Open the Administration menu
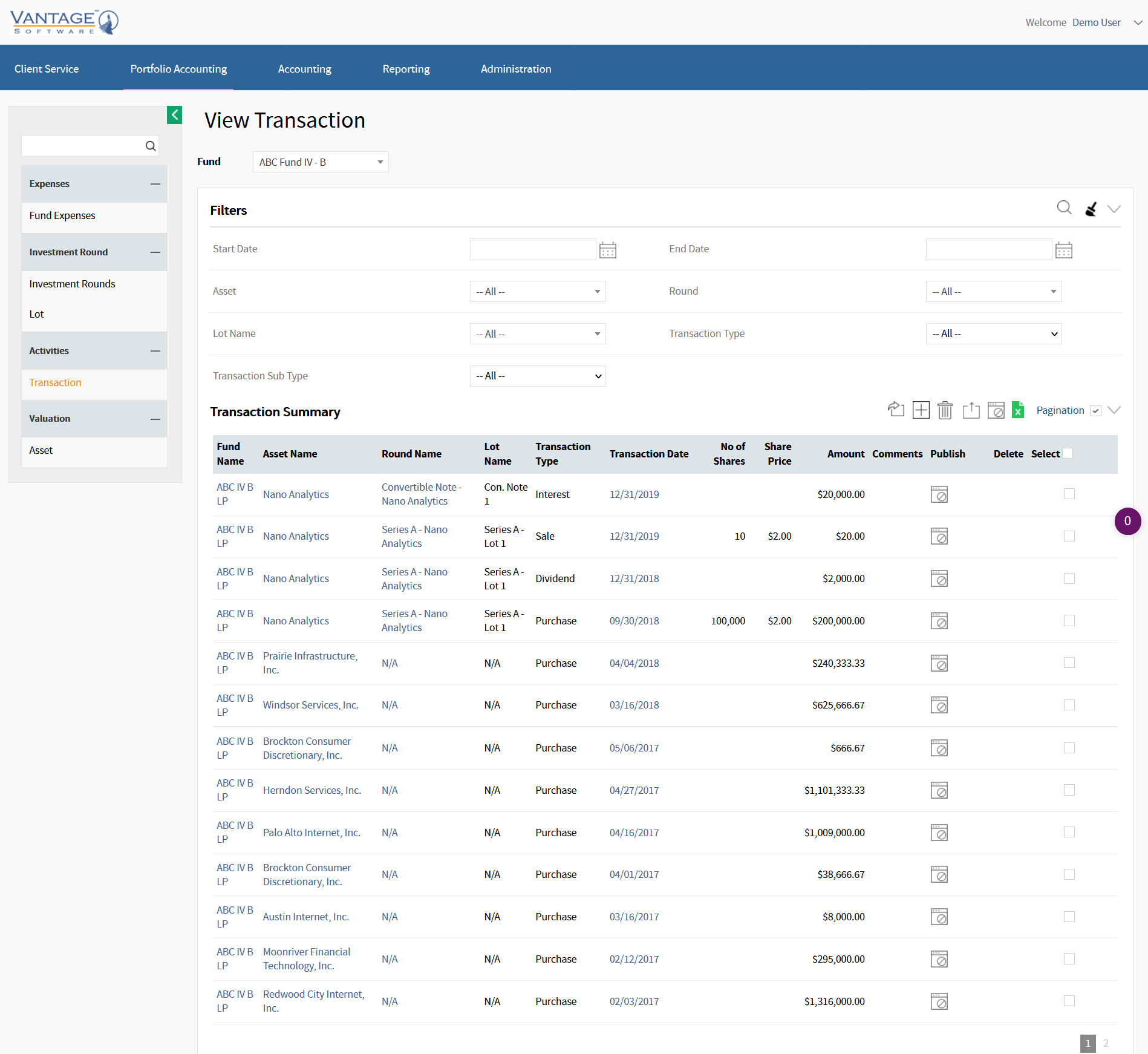This screenshot has width=1148, height=1054. click(x=515, y=68)
